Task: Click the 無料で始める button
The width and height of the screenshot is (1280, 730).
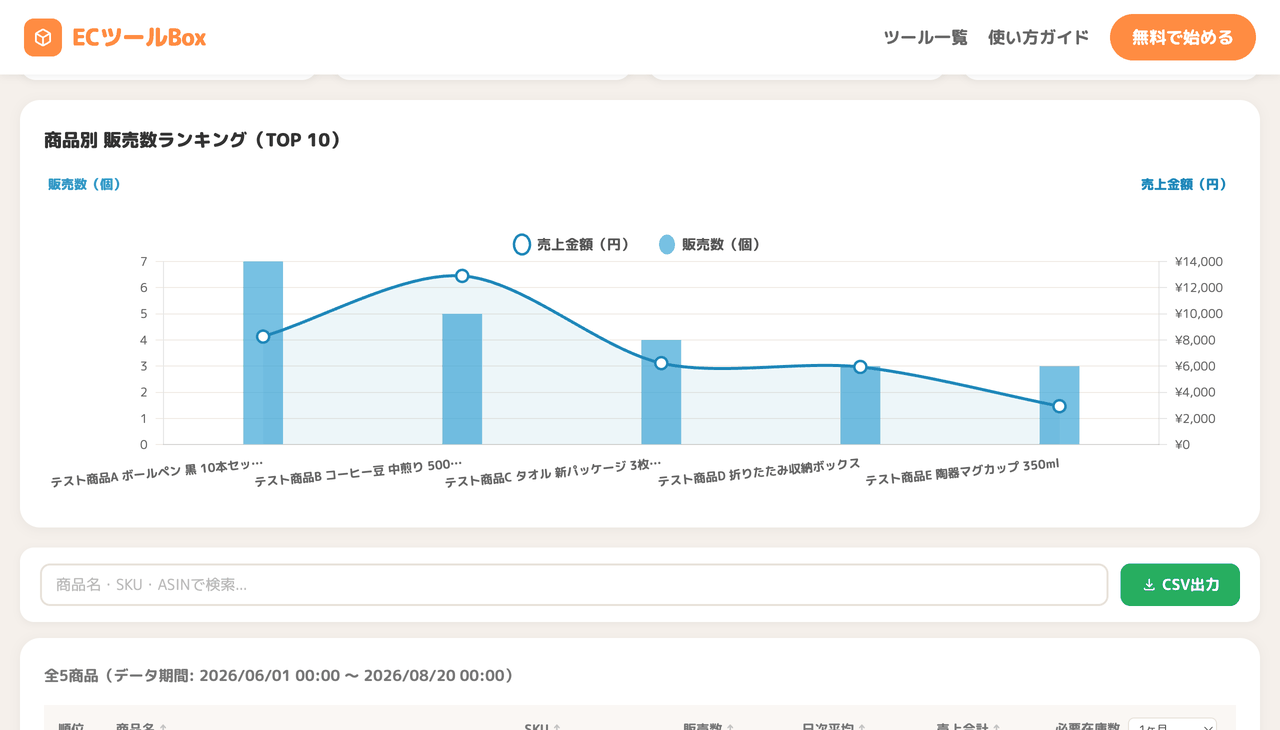Action: click(1182, 38)
